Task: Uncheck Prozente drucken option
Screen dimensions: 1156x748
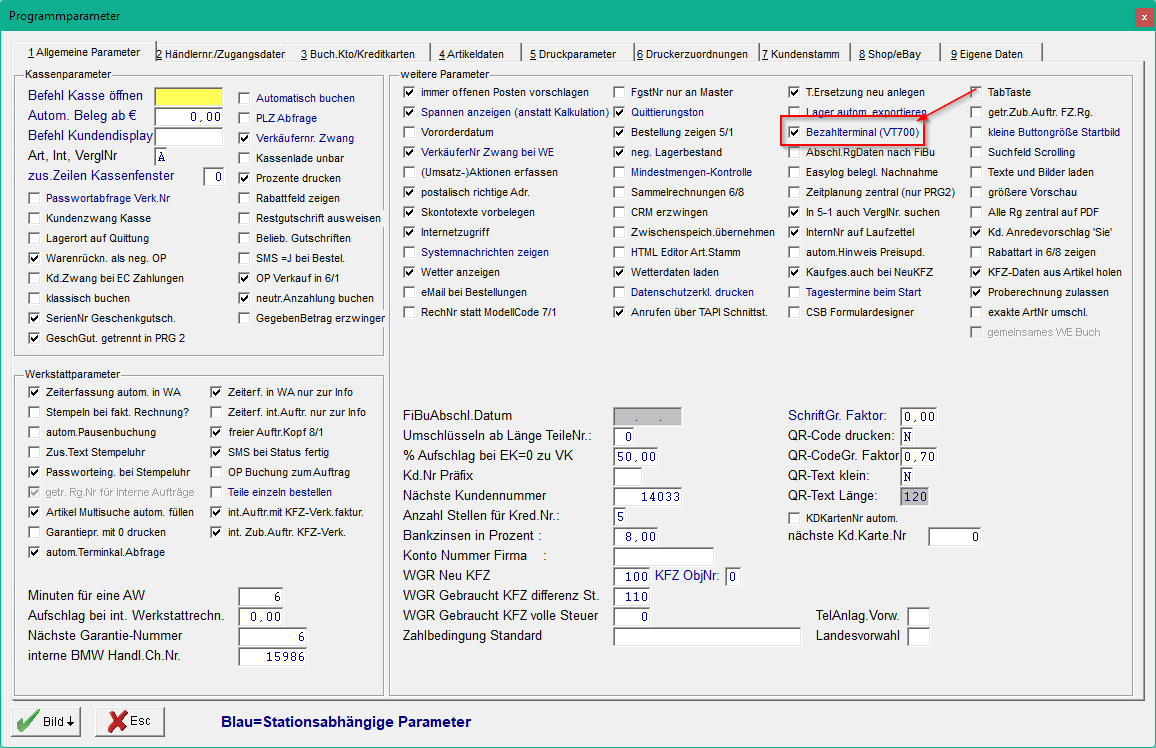Action: [244, 178]
